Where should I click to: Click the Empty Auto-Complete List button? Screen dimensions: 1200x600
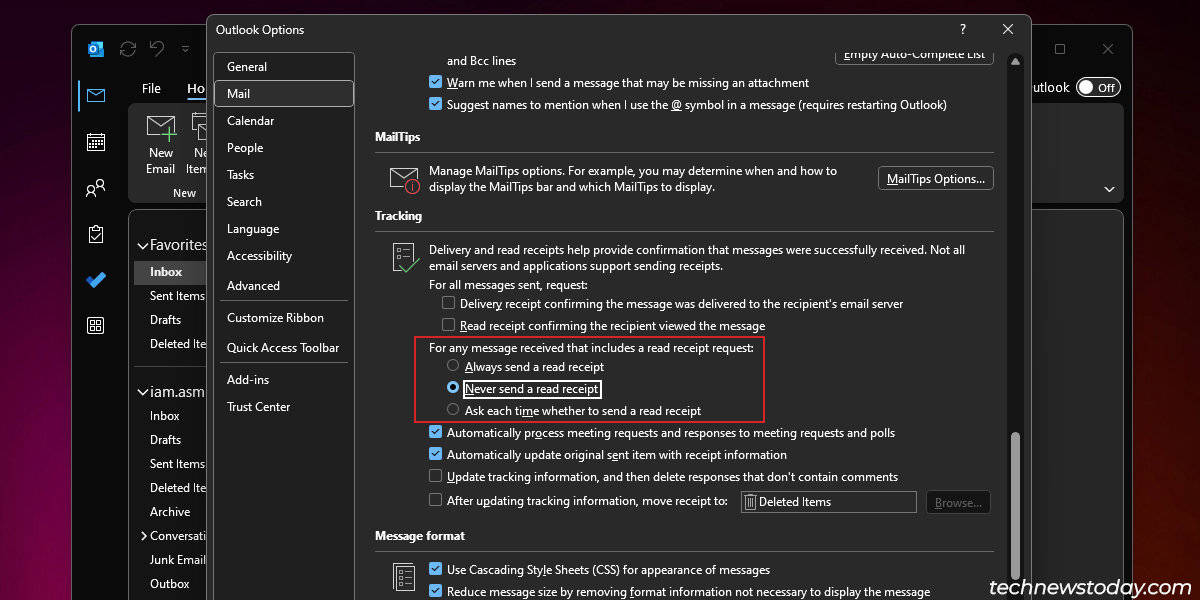tap(914, 56)
